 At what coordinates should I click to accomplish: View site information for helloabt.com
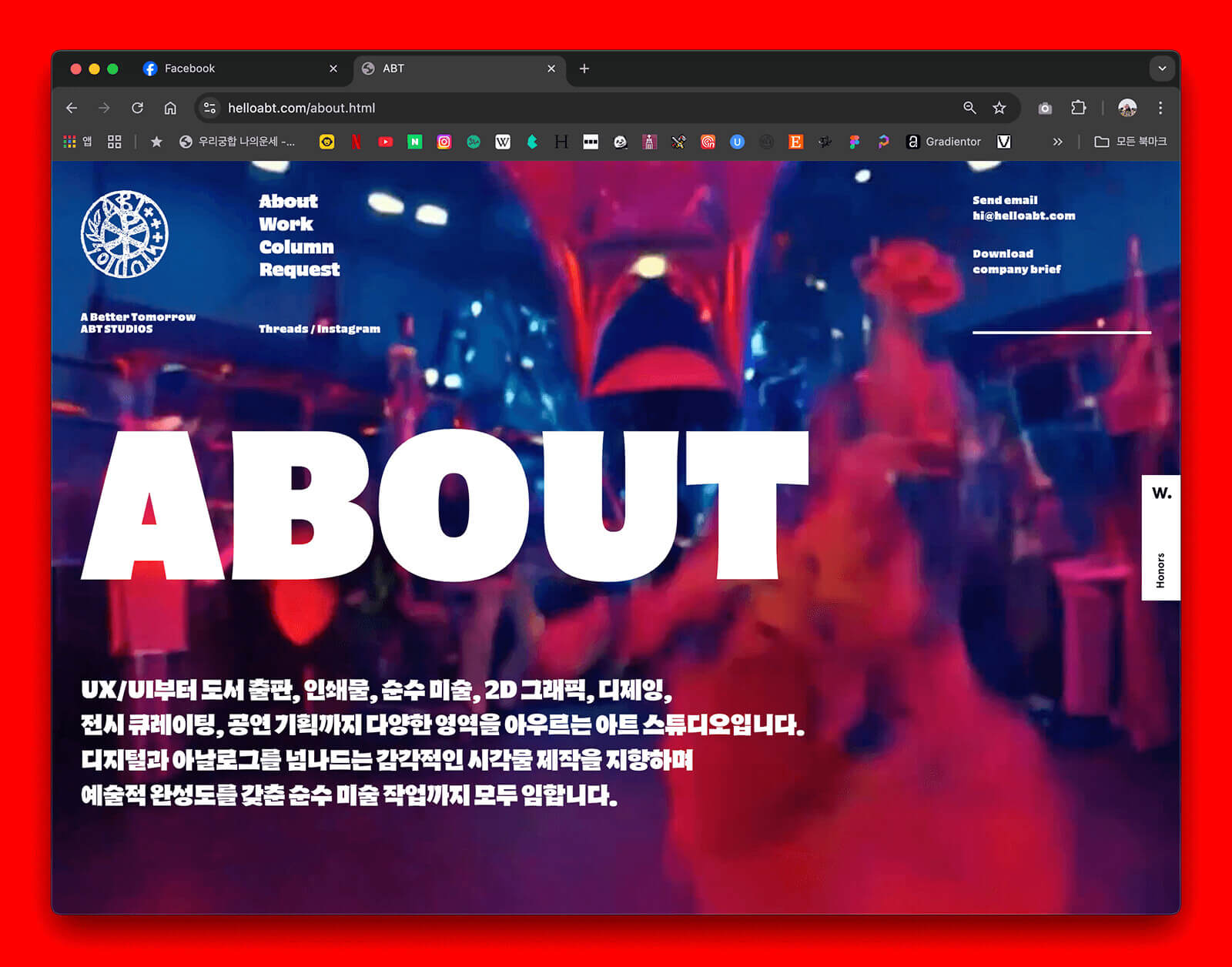[209, 108]
